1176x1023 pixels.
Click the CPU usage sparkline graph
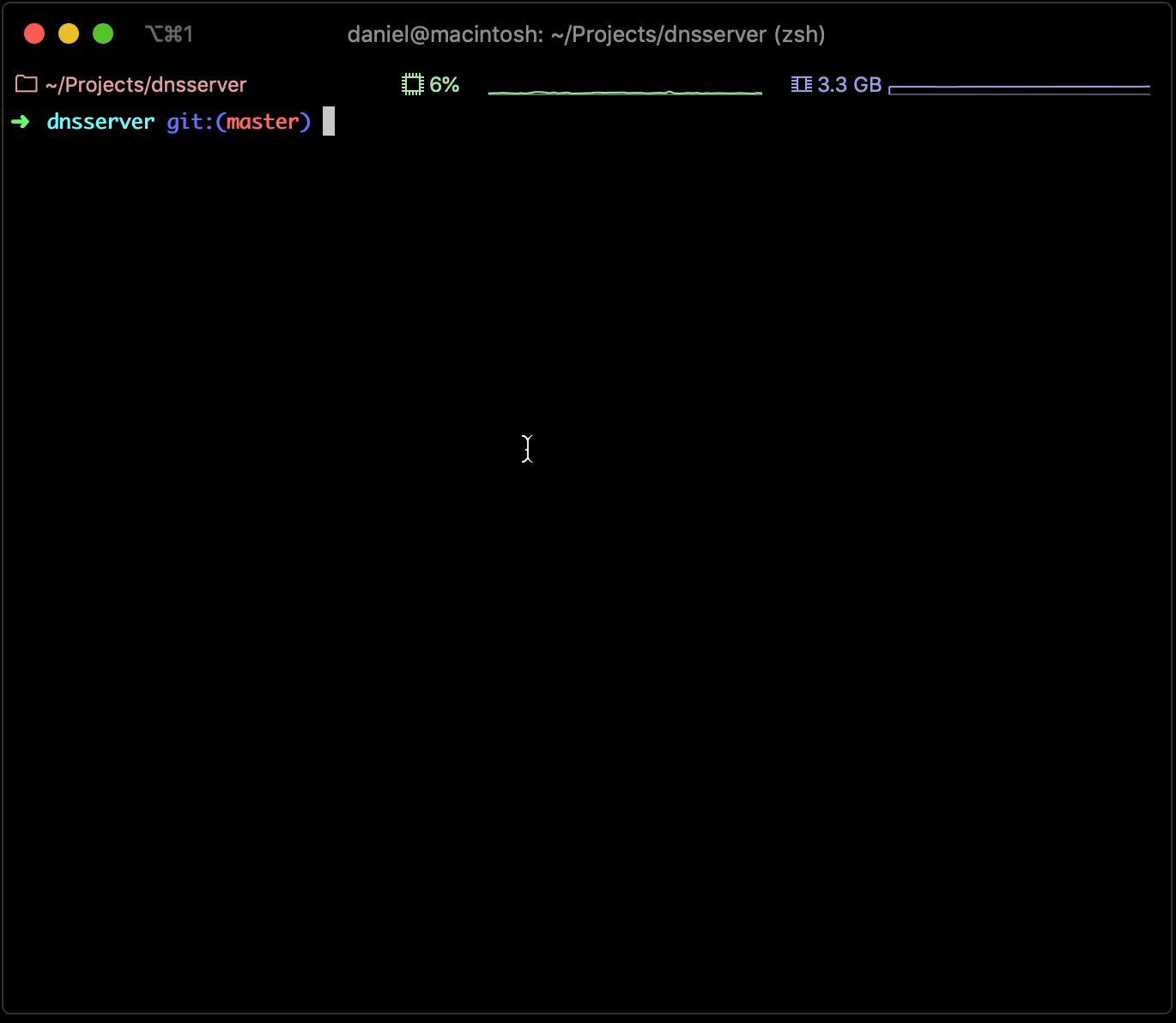625,88
